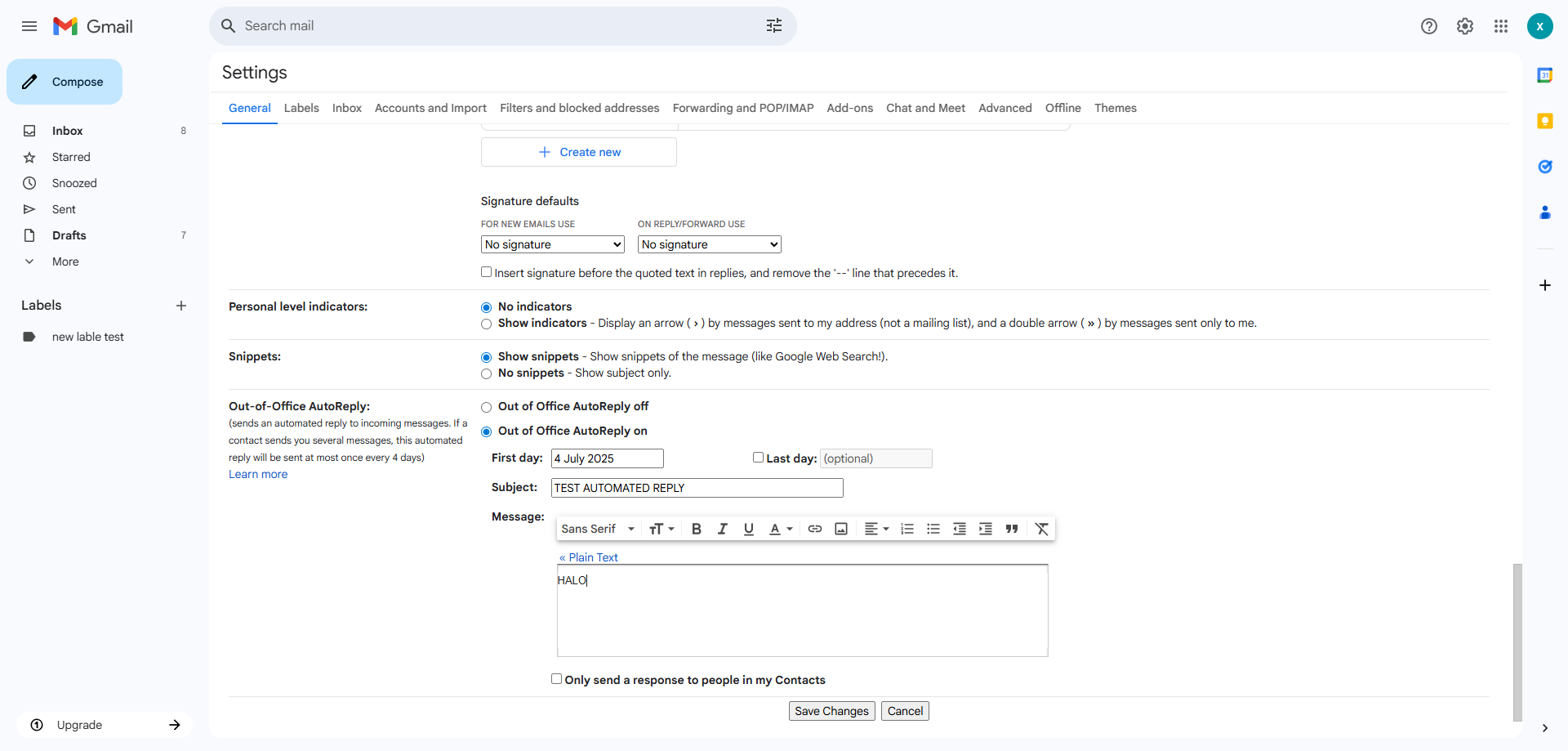Click inside the message body textbox
The width and height of the screenshot is (1568, 751).
point(803,610)
